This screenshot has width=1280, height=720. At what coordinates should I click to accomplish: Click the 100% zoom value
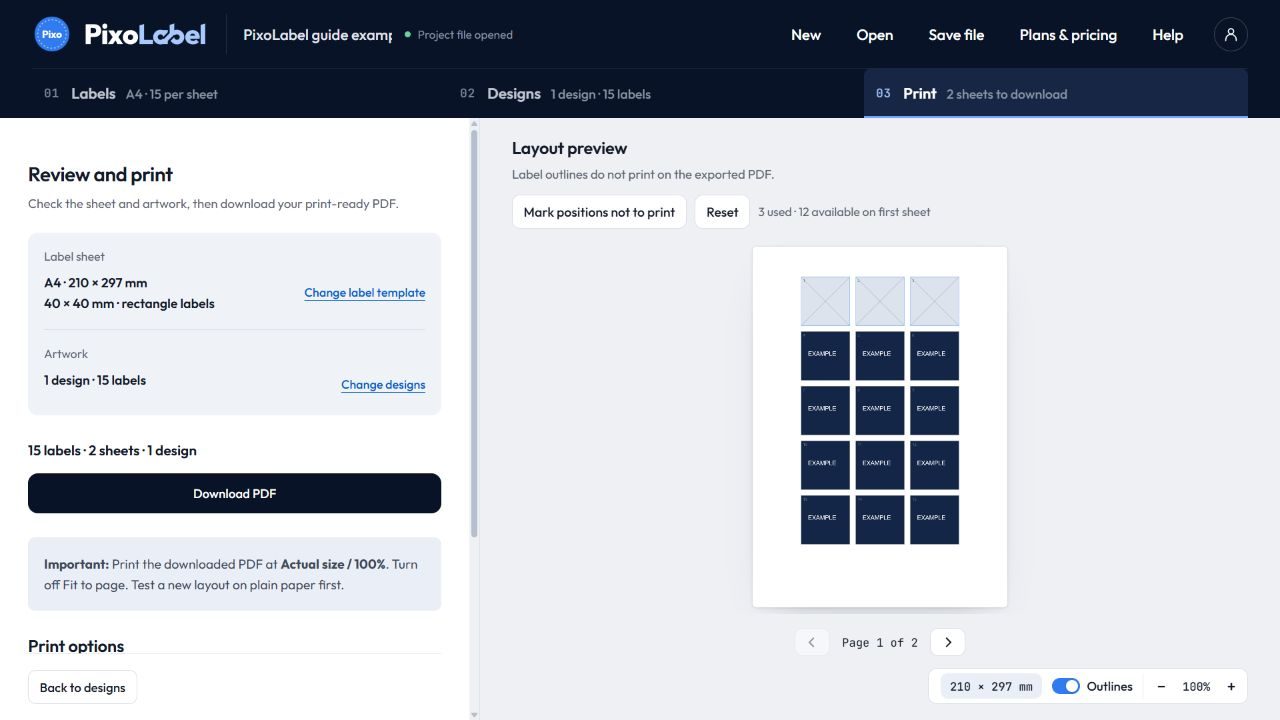click(1196, 687)
